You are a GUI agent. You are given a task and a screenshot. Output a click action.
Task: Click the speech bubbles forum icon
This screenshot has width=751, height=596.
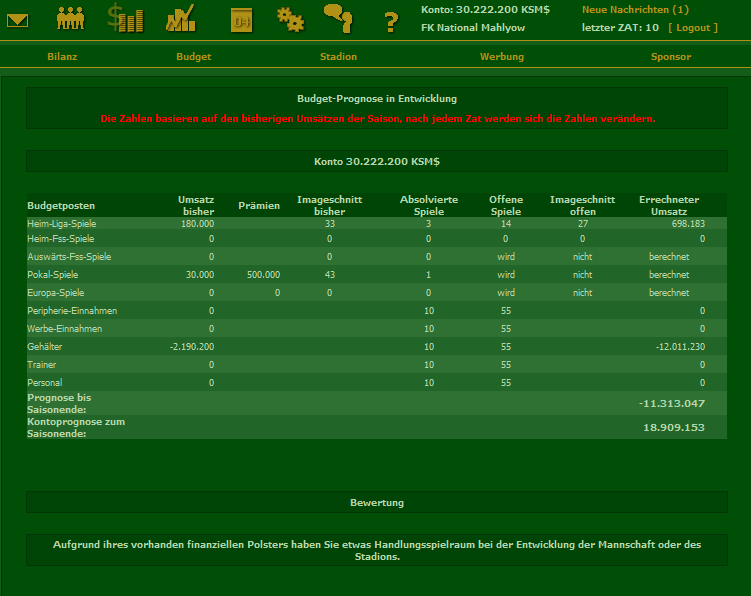point(338,17)
